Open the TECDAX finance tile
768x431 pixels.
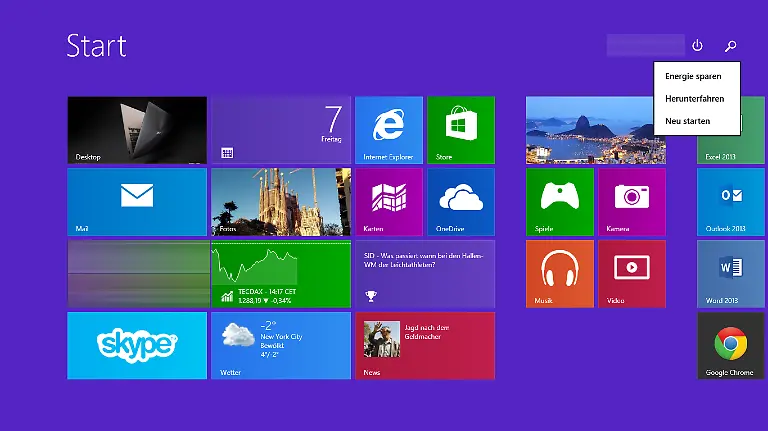point(281,274)
